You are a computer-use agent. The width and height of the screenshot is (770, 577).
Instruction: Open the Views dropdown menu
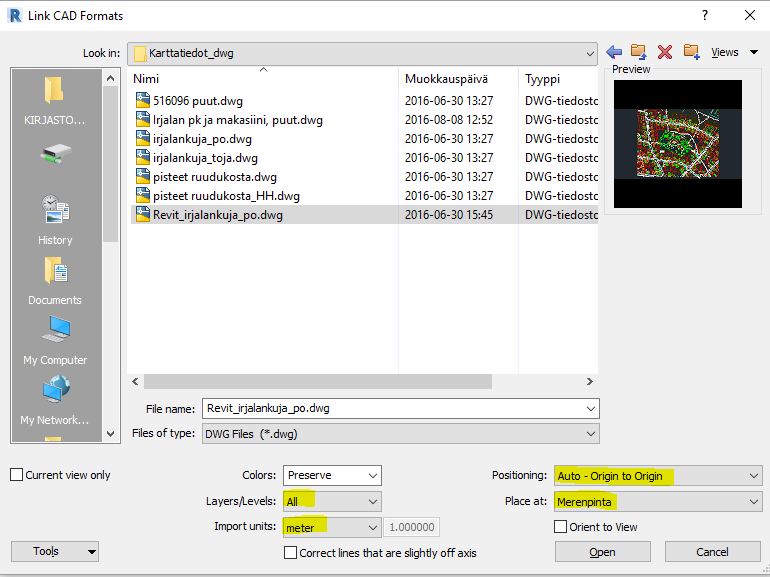pyautogui.click(x=735, y=52)
